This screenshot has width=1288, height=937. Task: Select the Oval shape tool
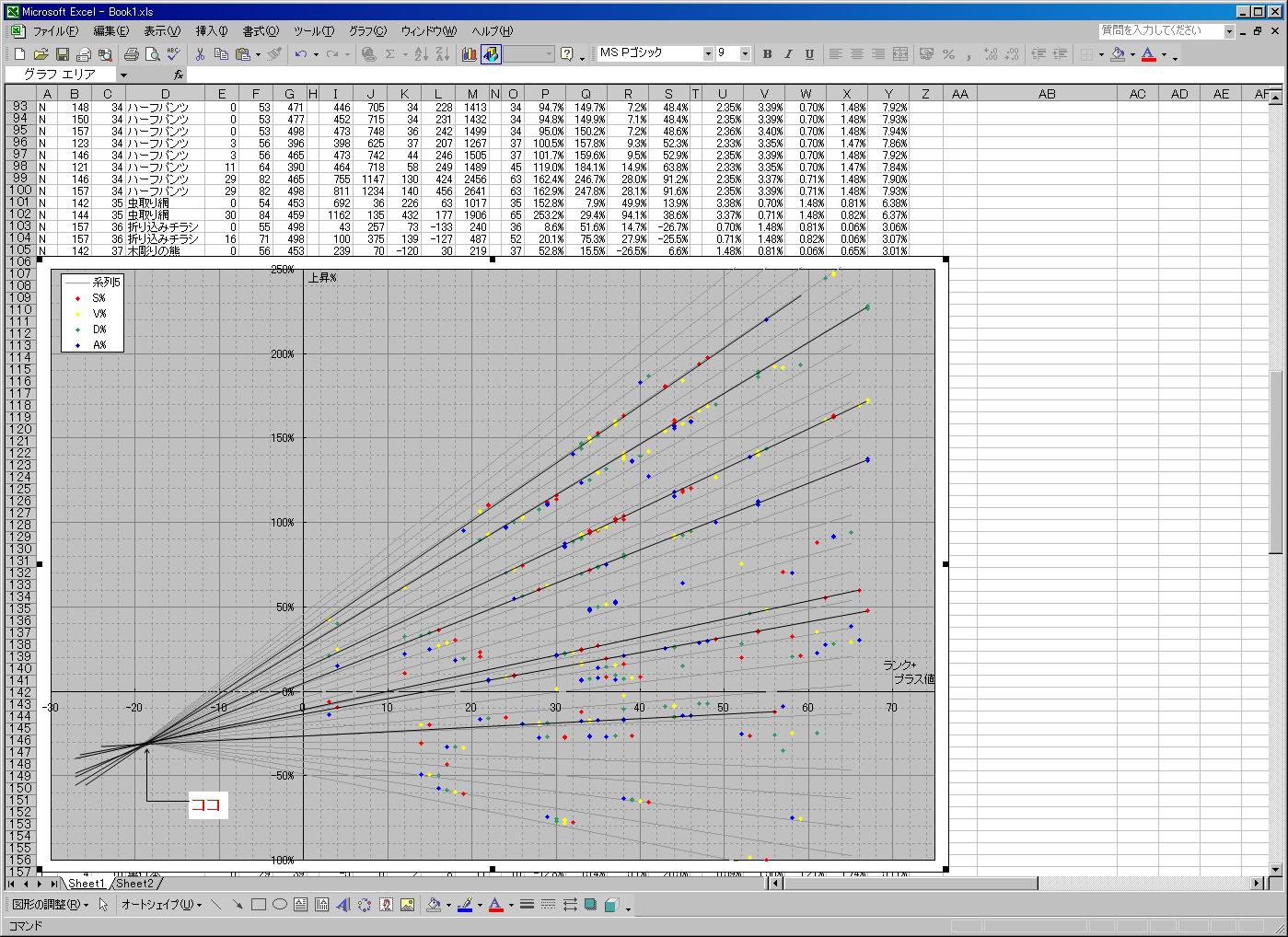(x=280, y=905)
